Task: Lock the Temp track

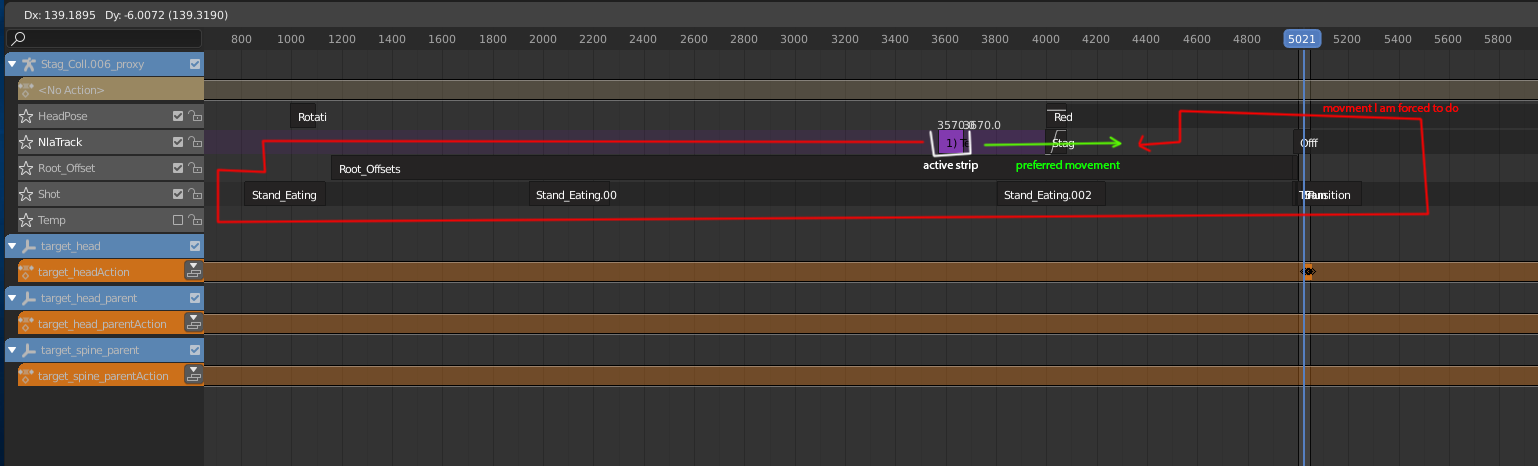Action: click(194, 220)
